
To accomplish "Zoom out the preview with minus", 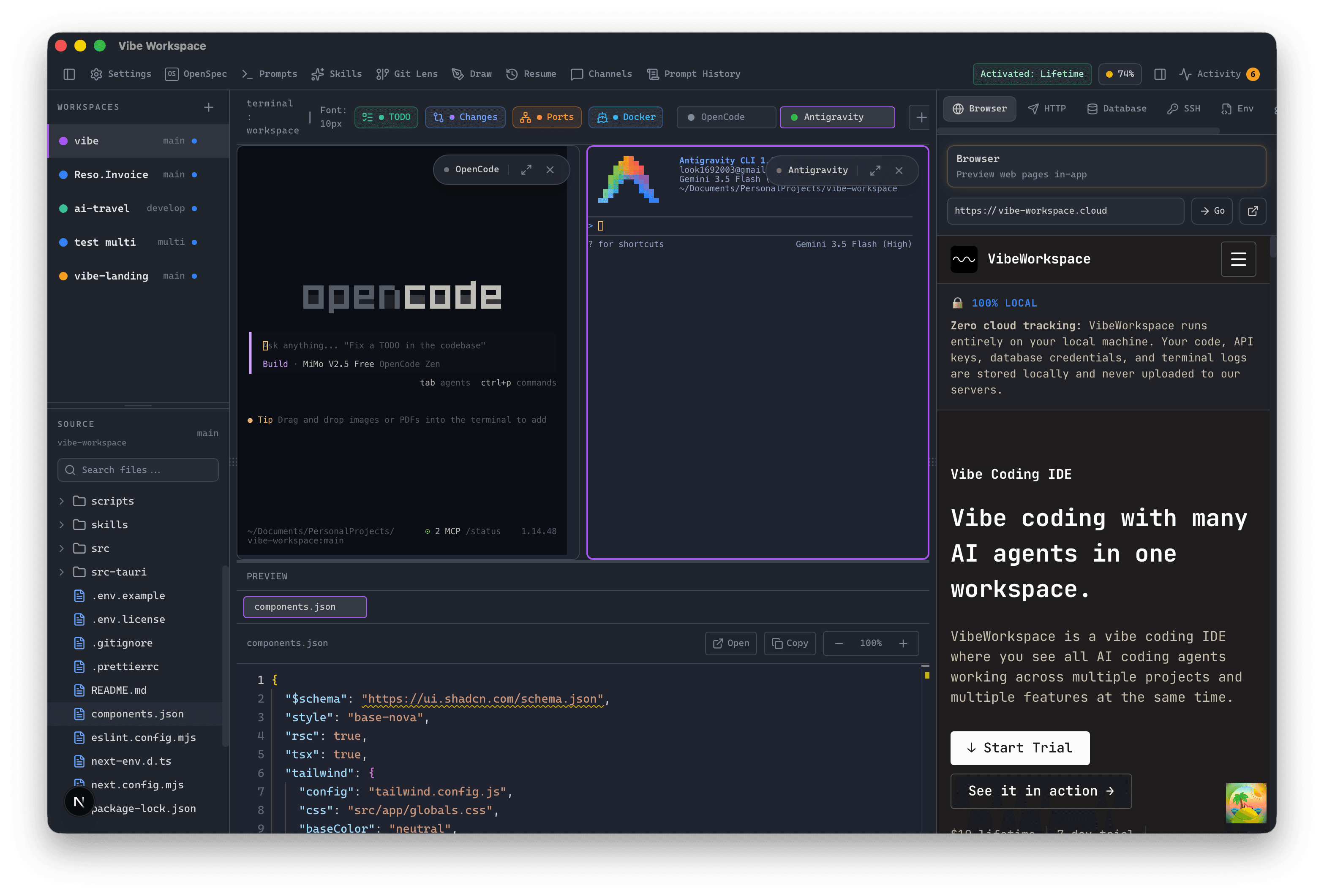I will click(839, 643).
